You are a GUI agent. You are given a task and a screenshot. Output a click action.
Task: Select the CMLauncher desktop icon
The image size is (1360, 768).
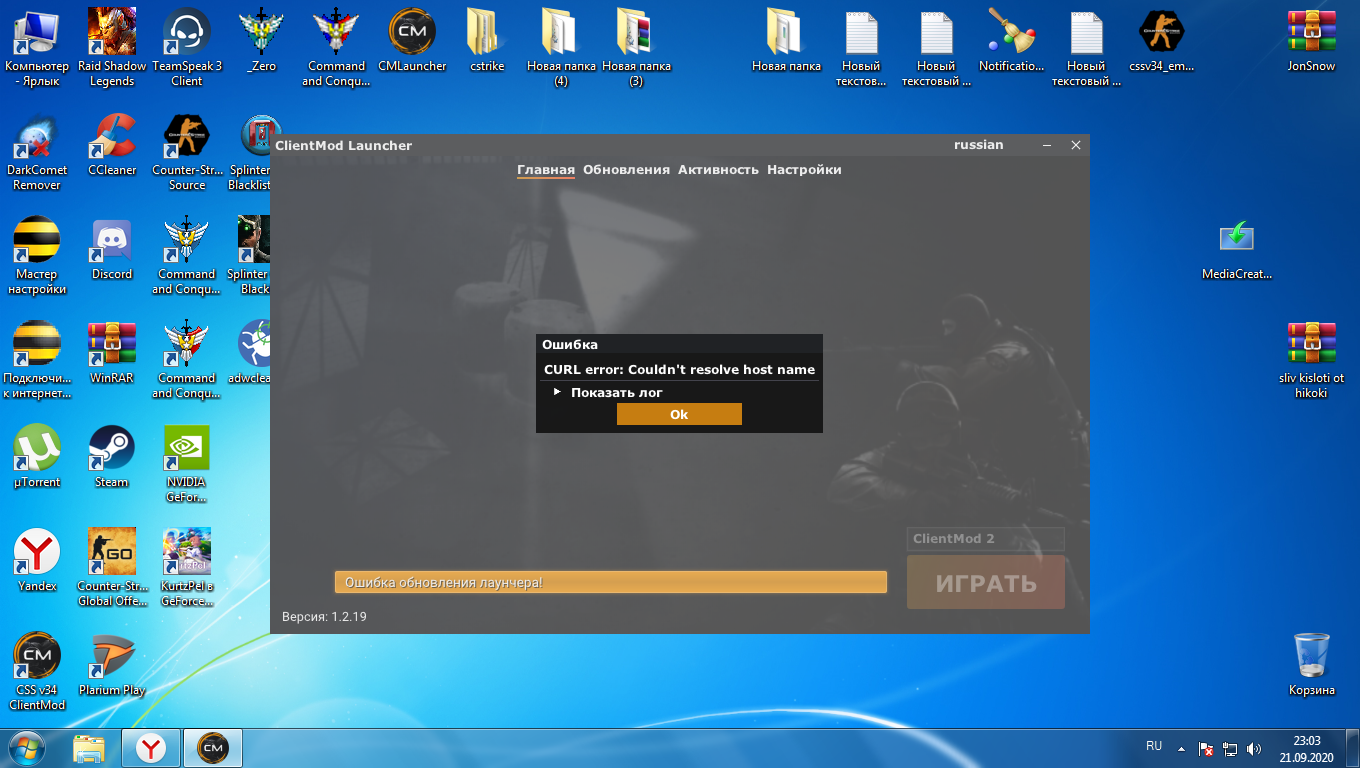412,42
